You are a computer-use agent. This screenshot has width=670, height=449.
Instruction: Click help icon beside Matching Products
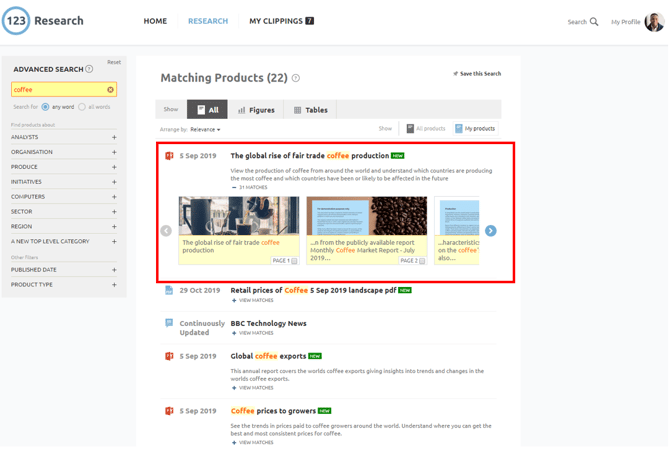coord(296,78)
